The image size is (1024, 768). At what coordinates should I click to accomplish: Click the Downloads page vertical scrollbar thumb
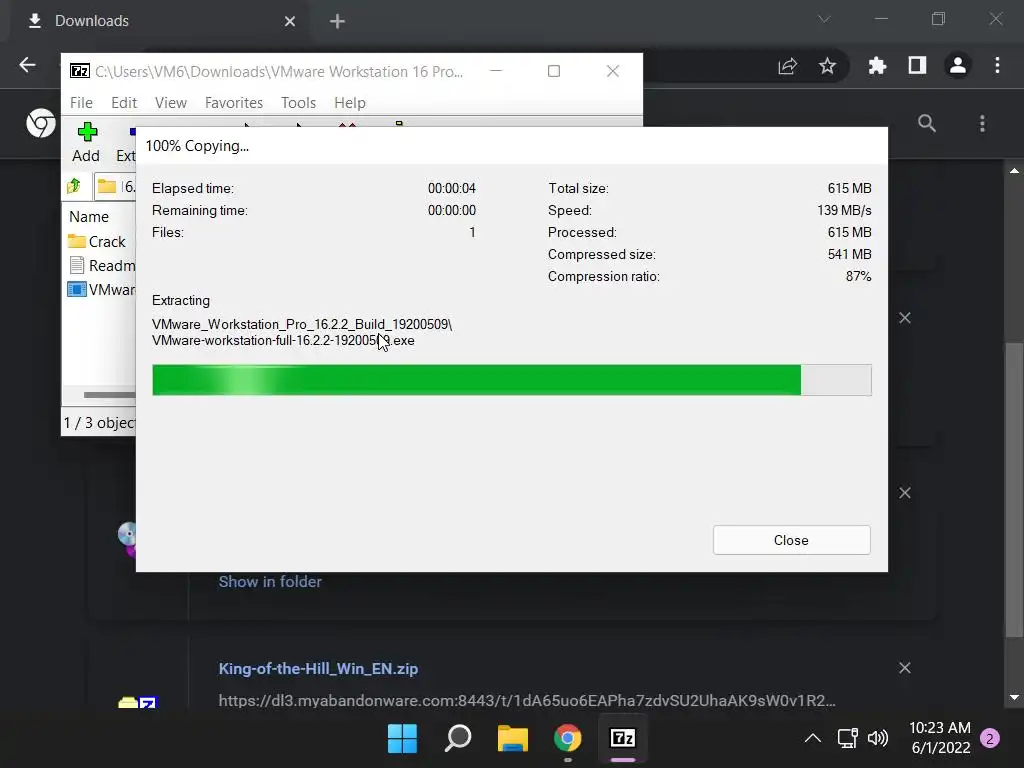point(1014,490)
